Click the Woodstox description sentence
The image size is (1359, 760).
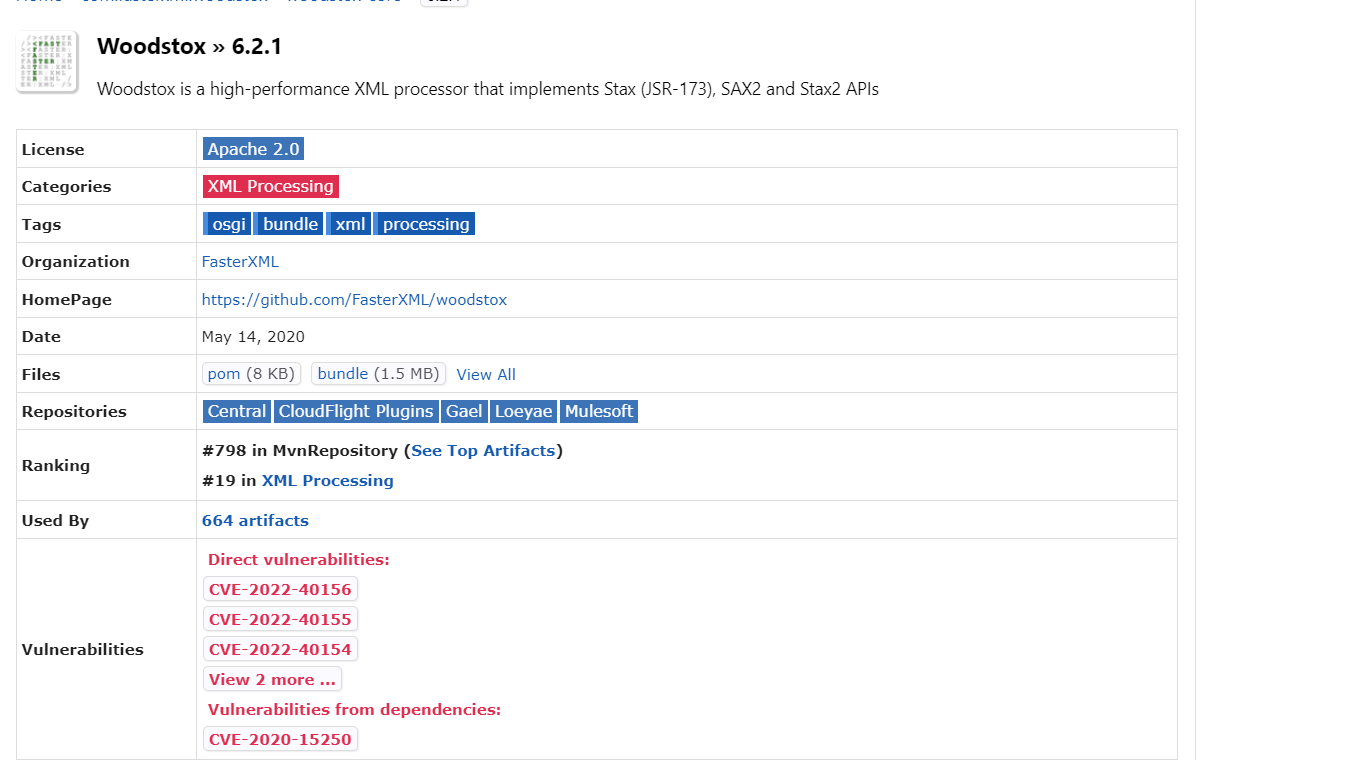pos(488,89)
